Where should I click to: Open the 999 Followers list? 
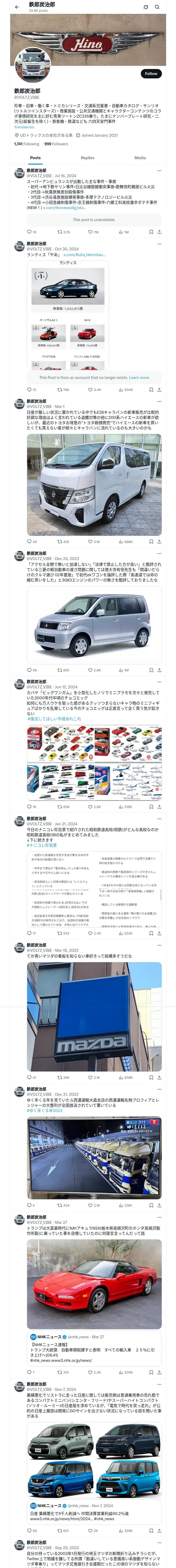(x=56, y=144)
